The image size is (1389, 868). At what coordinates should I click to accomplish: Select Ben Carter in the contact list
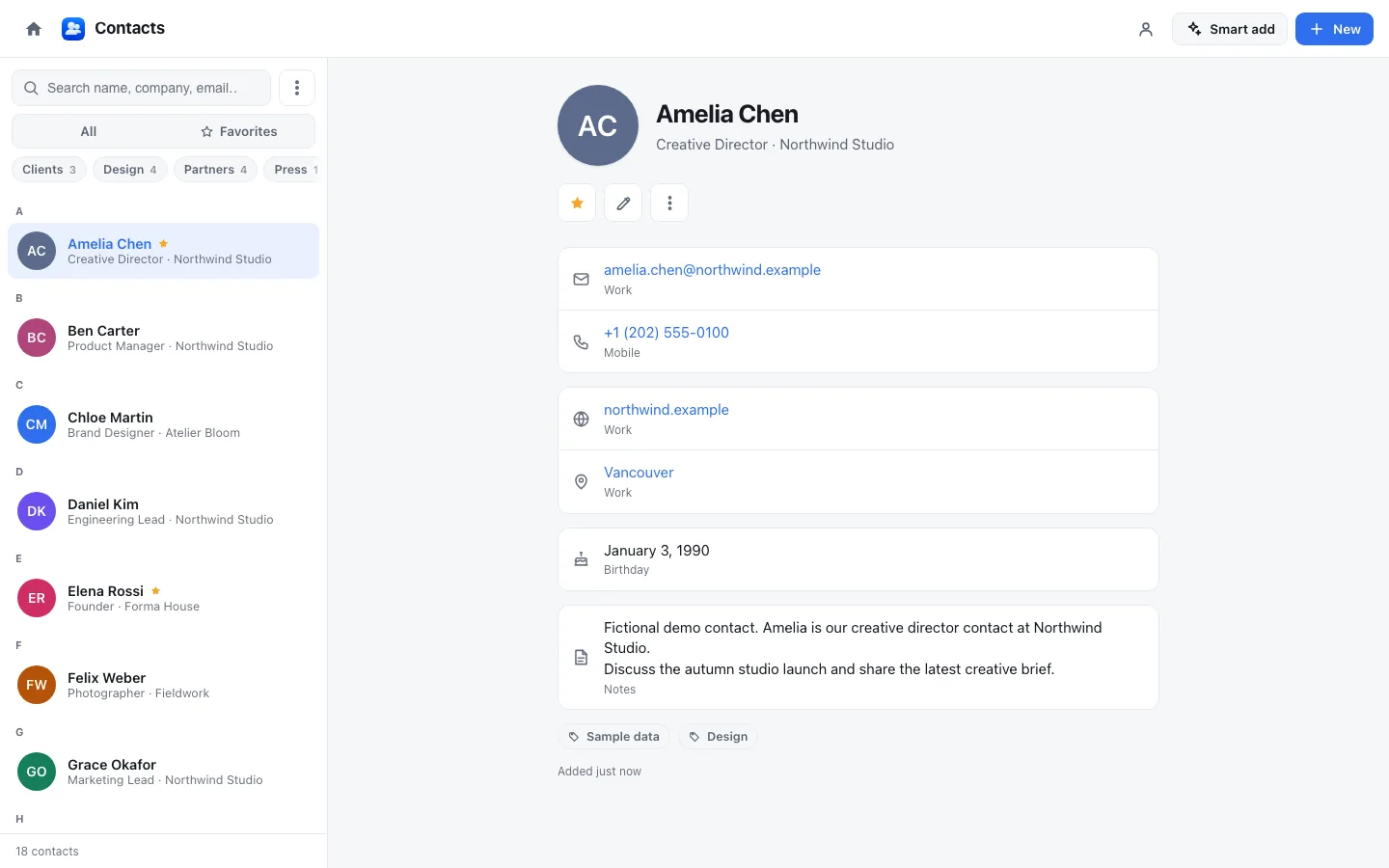(163, 338)
